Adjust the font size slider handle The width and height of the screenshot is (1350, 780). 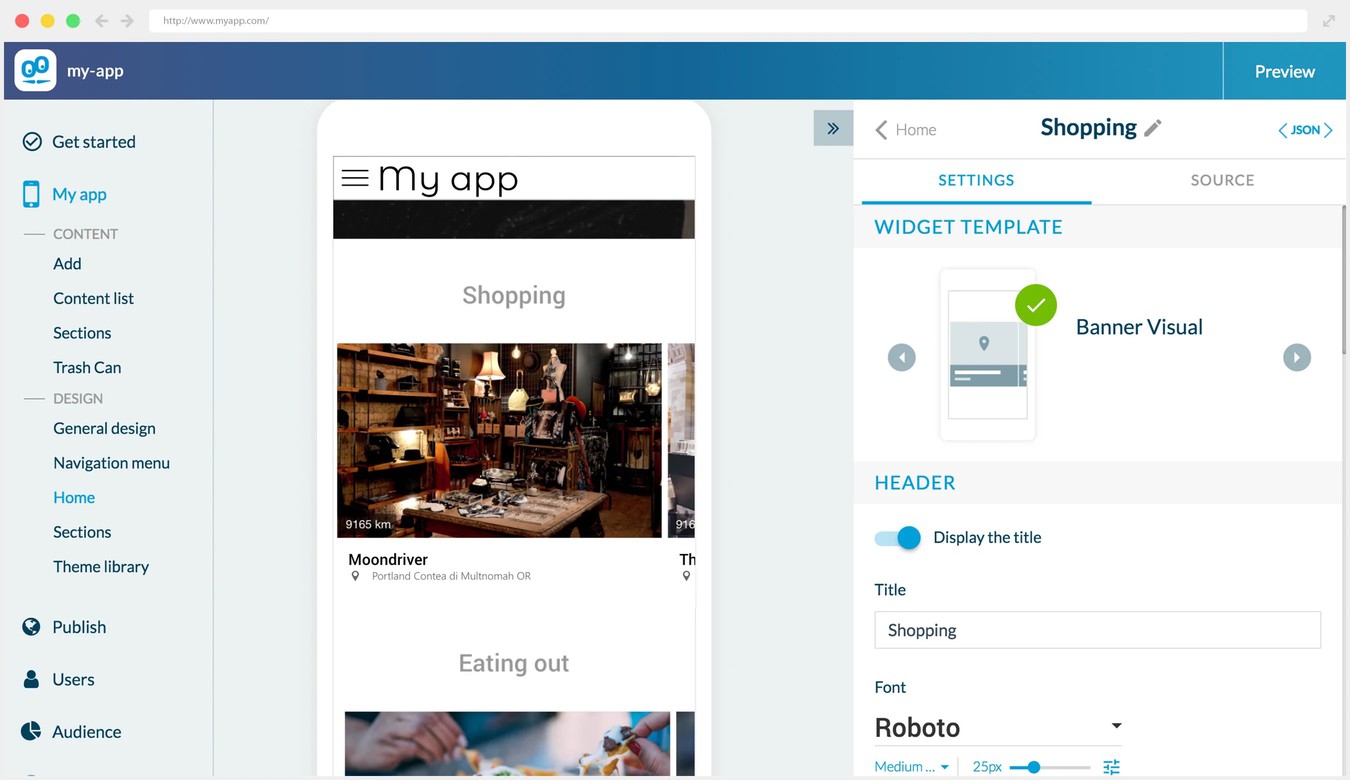click(x=1034, y=767)
